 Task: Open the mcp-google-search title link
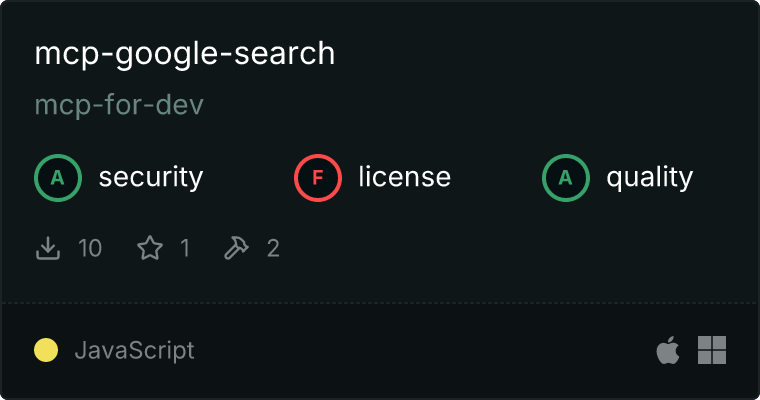point(185,54)
